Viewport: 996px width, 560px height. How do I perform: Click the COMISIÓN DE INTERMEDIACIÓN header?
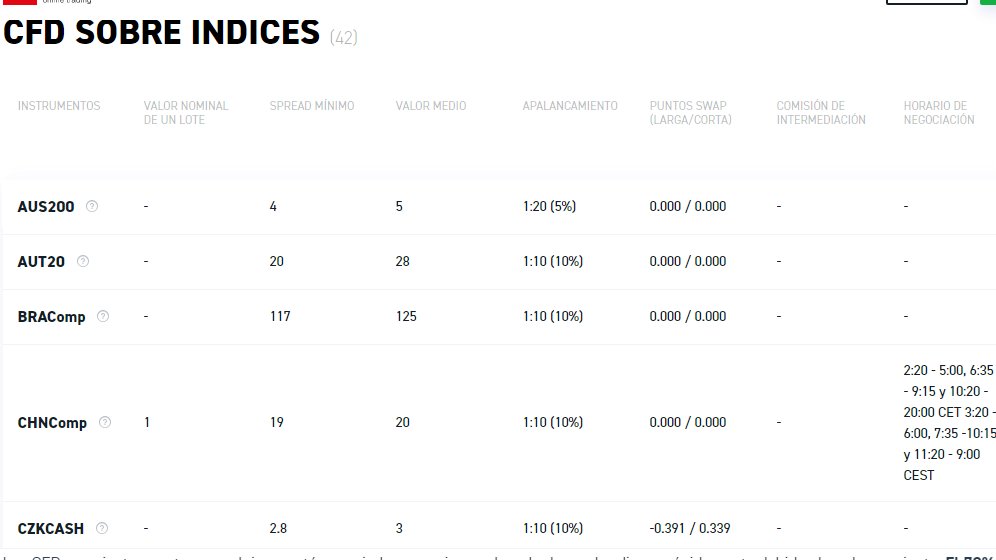pyautogui.click(x=821, y=113)
